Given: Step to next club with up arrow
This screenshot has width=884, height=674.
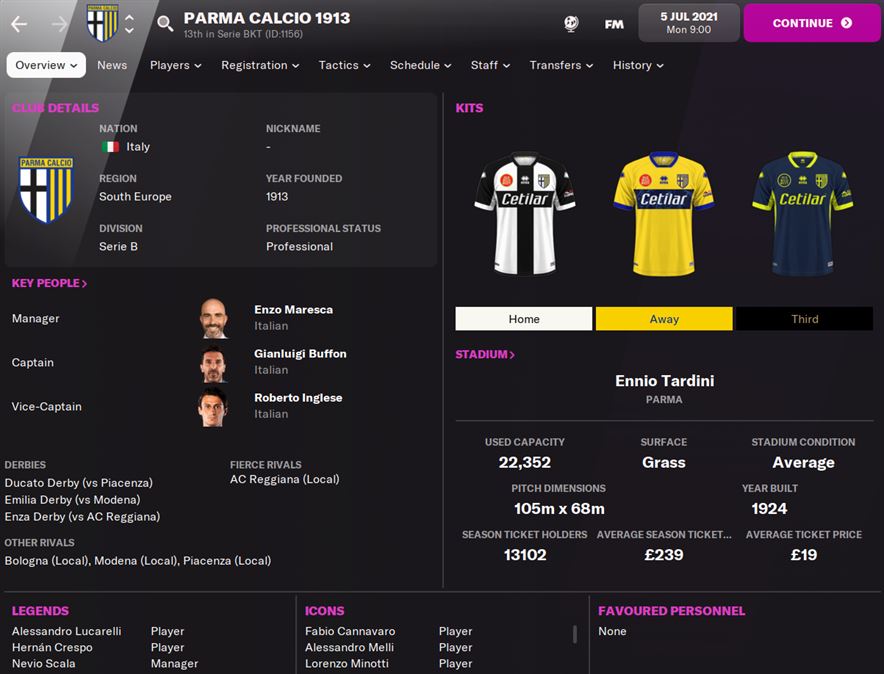Looking at the screenshot, I should (x=129, y=17).
